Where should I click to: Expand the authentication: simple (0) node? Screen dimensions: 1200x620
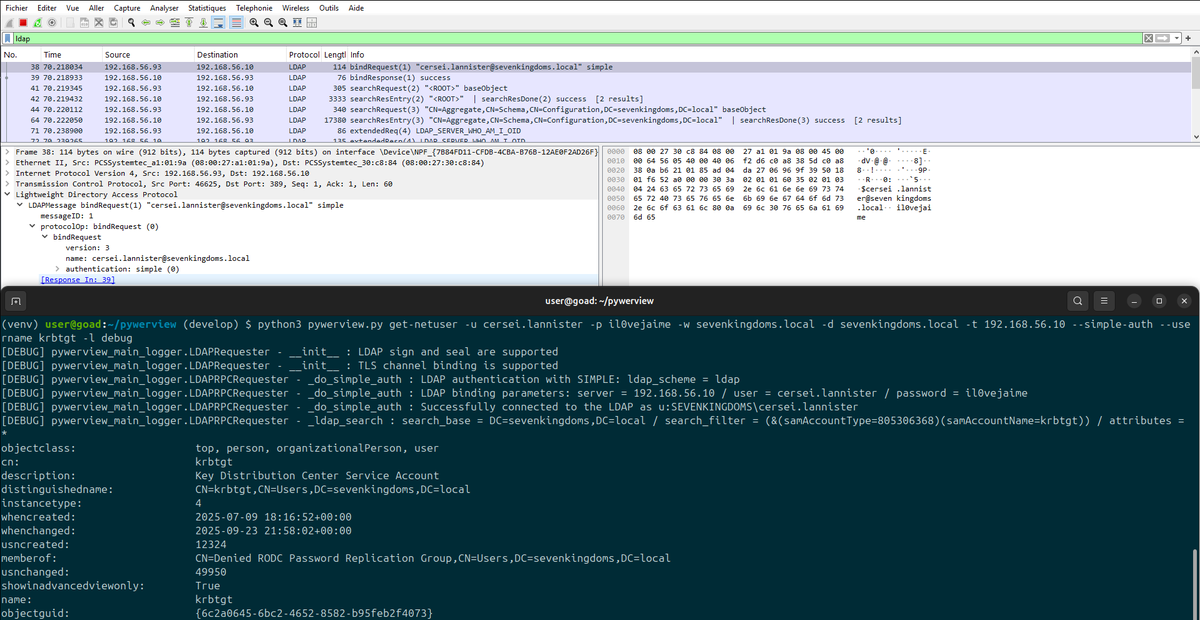(57, 269)
